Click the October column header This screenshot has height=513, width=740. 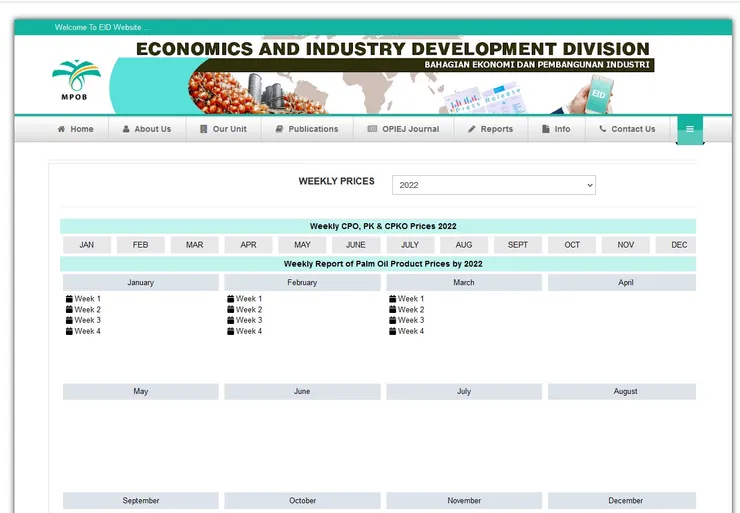(x=303, y=500)
